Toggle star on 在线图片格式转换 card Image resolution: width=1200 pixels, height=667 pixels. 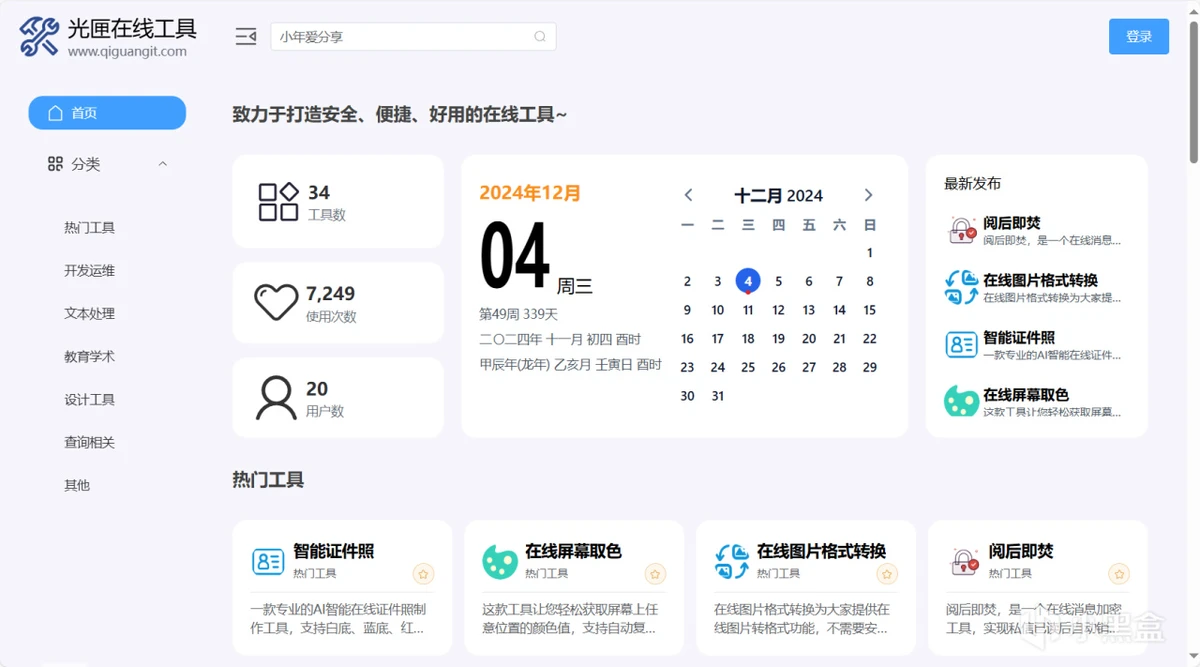[887, 574]
